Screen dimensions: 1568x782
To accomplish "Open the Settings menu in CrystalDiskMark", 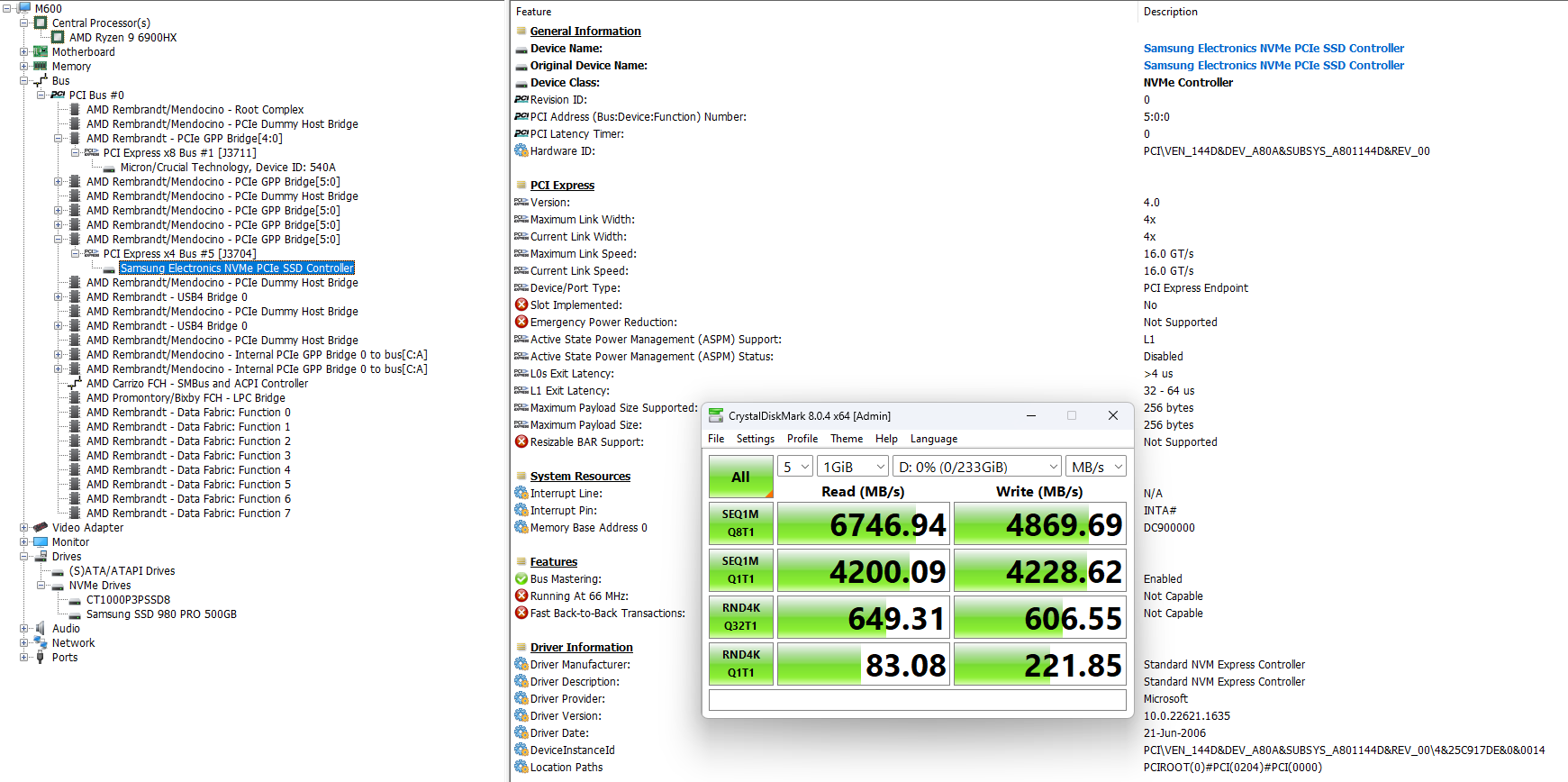I will [756, 439].
